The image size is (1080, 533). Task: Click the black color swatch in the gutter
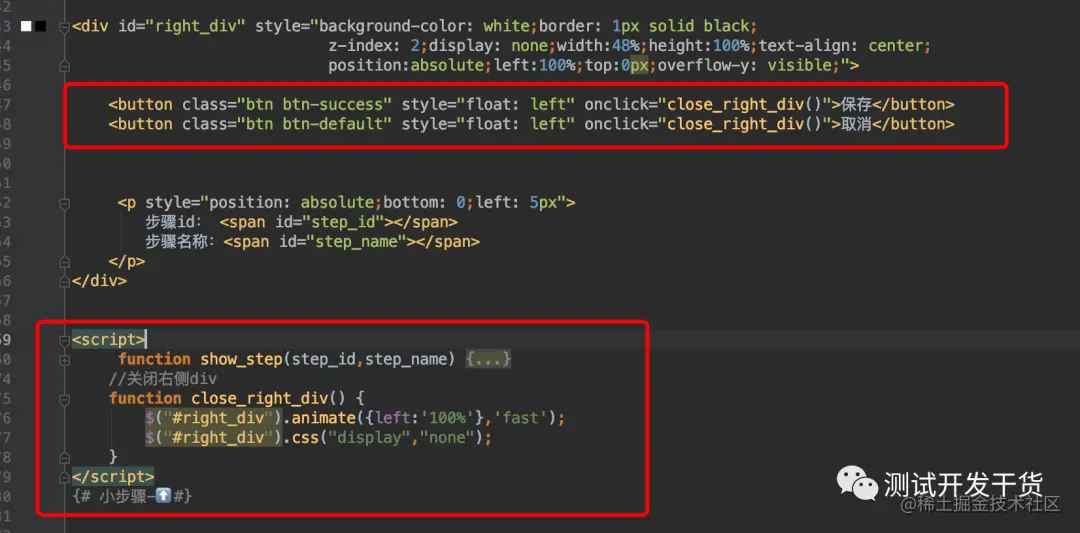41,26
